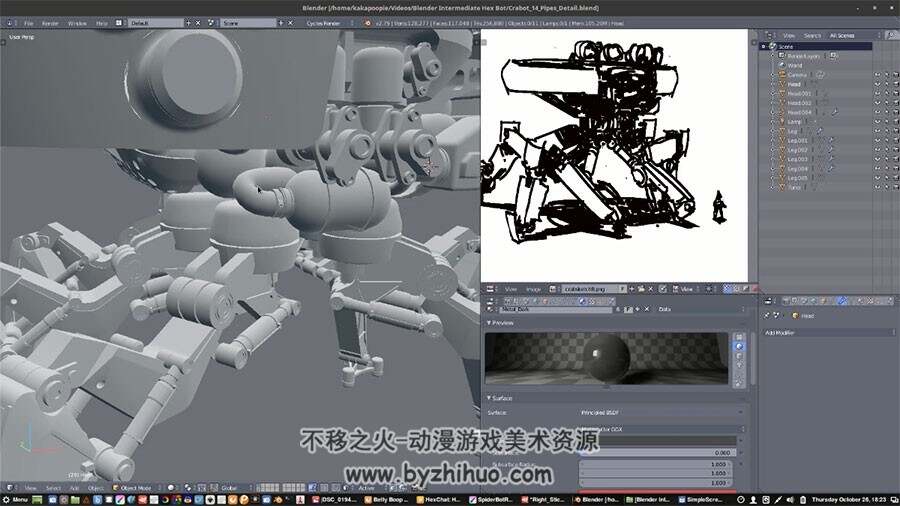The width and height of the screenshot is (900, 506).
Task: Toggle visibility of Leg.001 in the outliner
Action: [878, 141]
